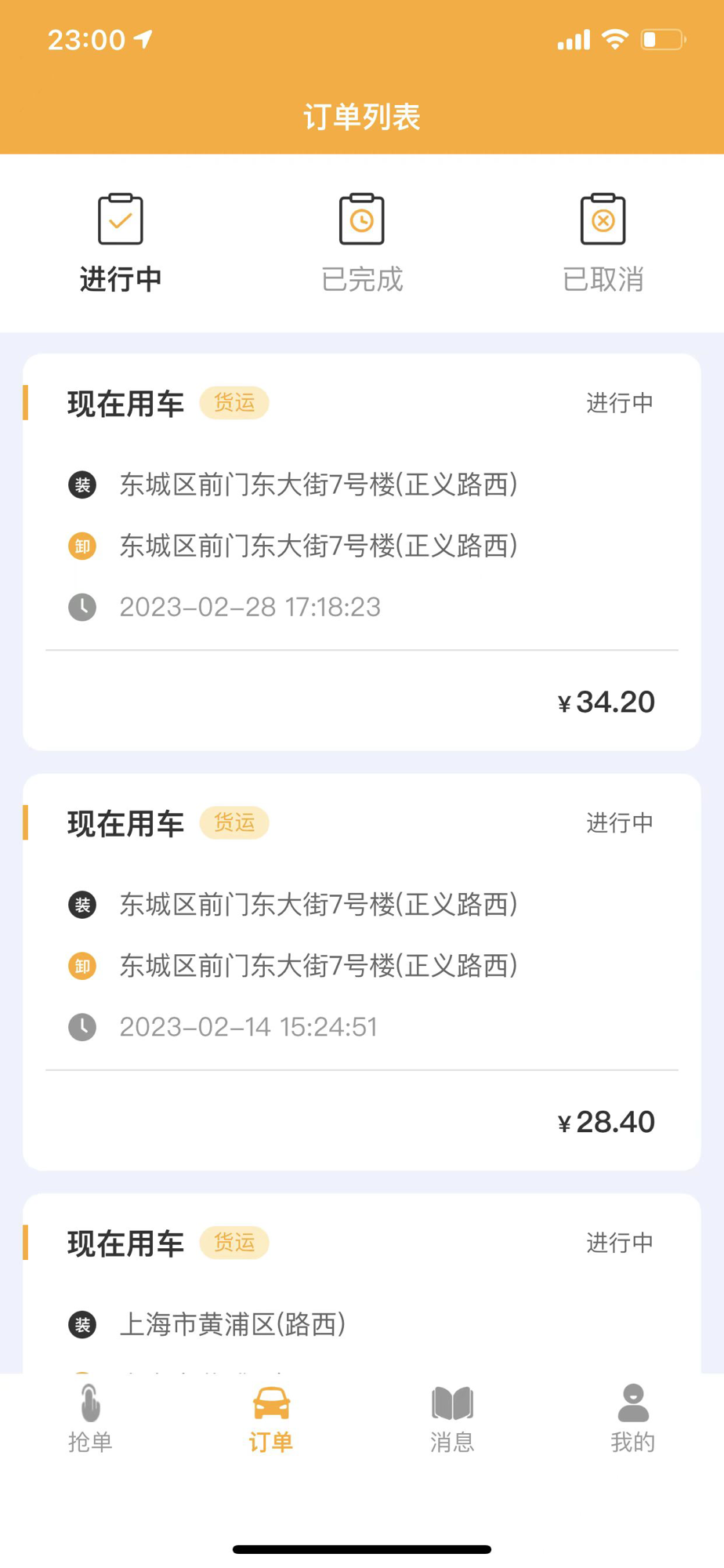
Task: Select the 进行中 tab label
Action: point(121,279)
